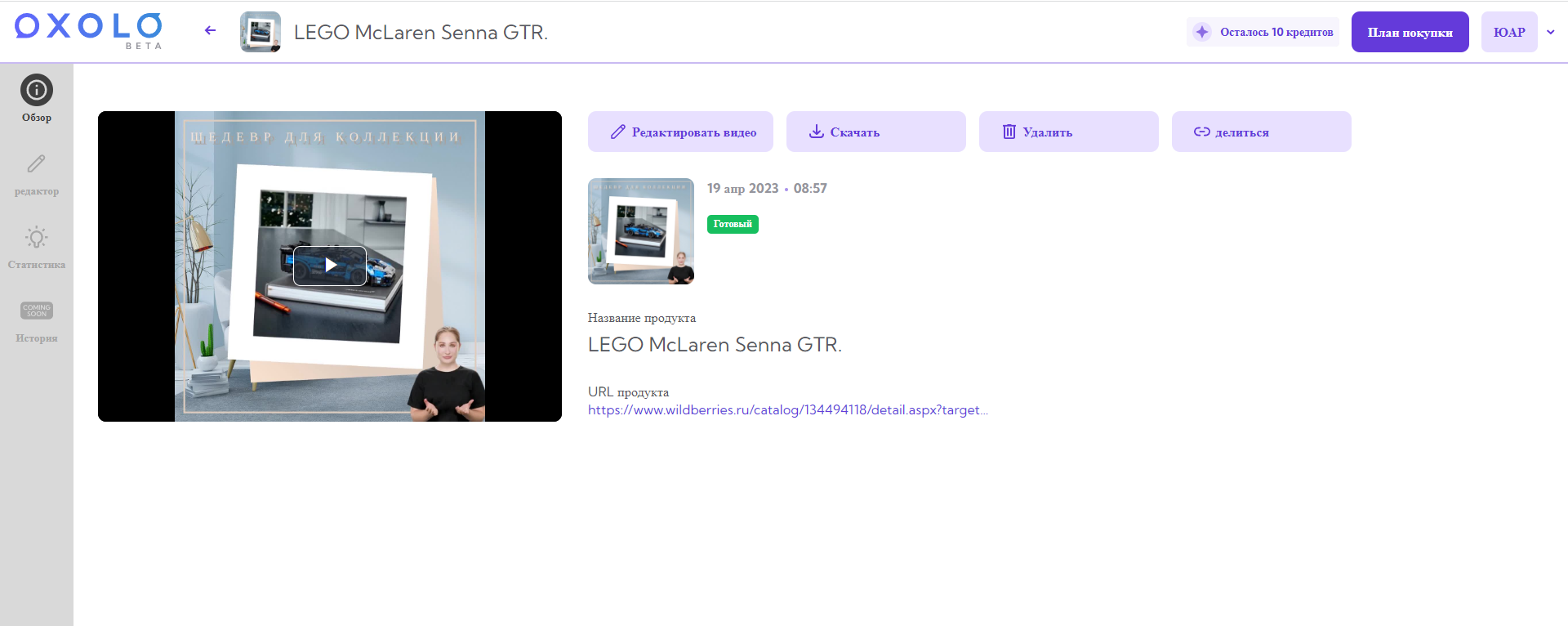Click the Удалить delete button
This screenshot has height=626, width=1568.
(x=1069, y=132)
